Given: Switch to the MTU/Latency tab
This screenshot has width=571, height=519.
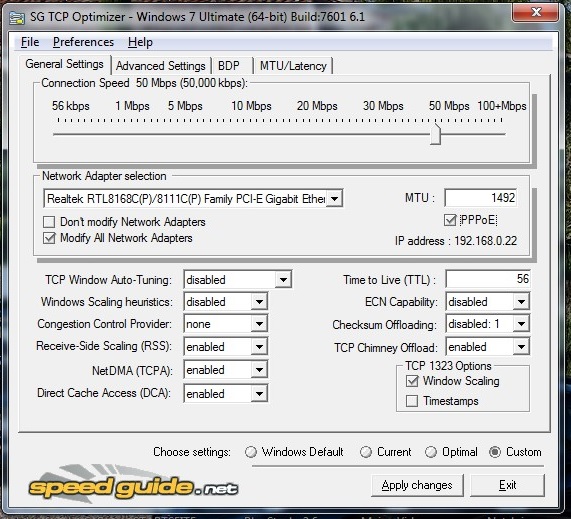Looking at the screenshot, I should point(293,66).
